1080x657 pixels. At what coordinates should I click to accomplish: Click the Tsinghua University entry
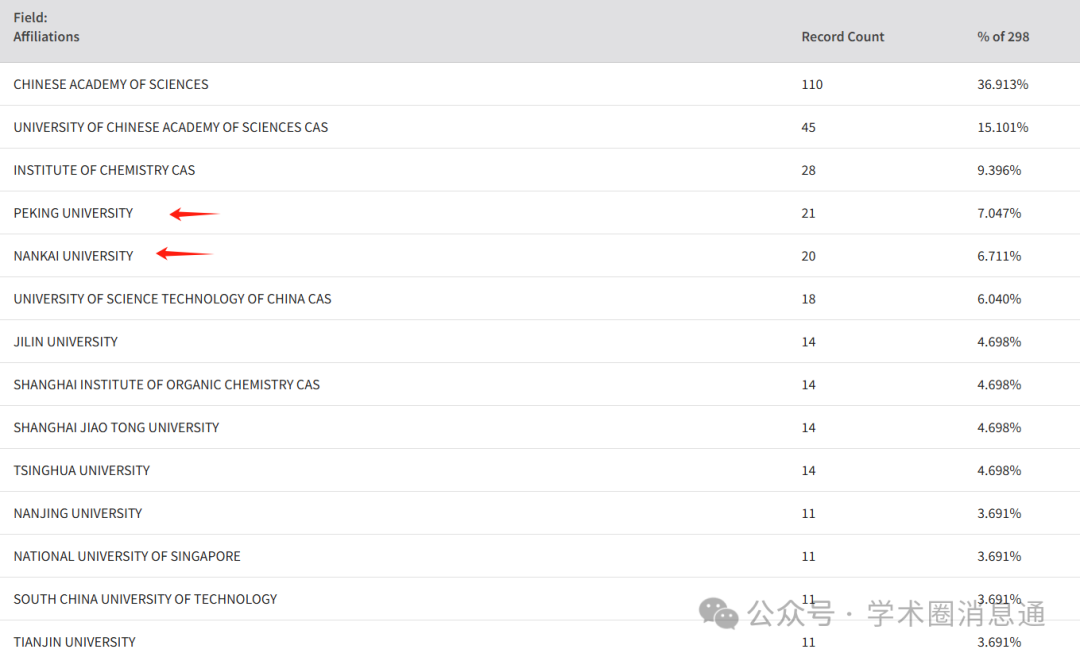coord(81,471)
